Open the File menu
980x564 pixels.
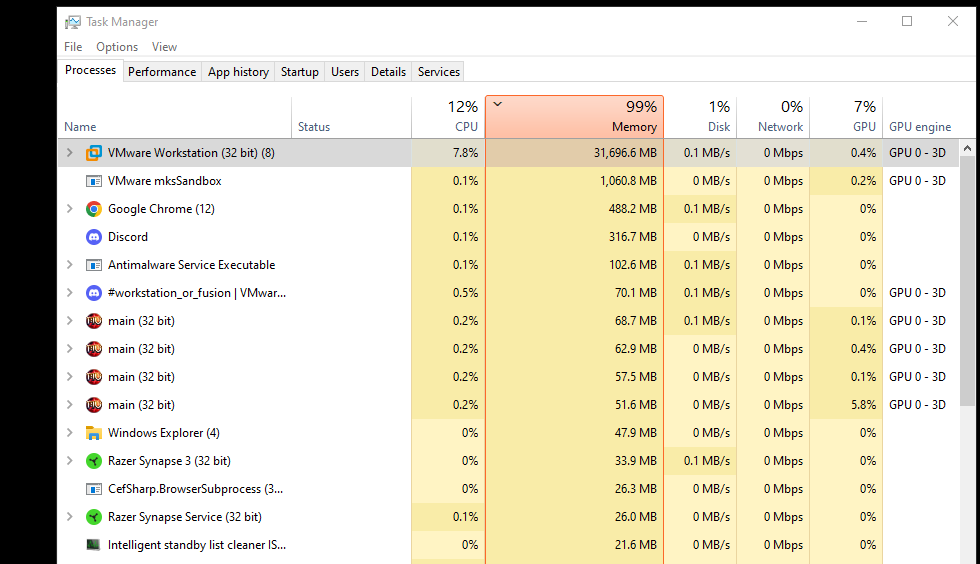point(73,47)
